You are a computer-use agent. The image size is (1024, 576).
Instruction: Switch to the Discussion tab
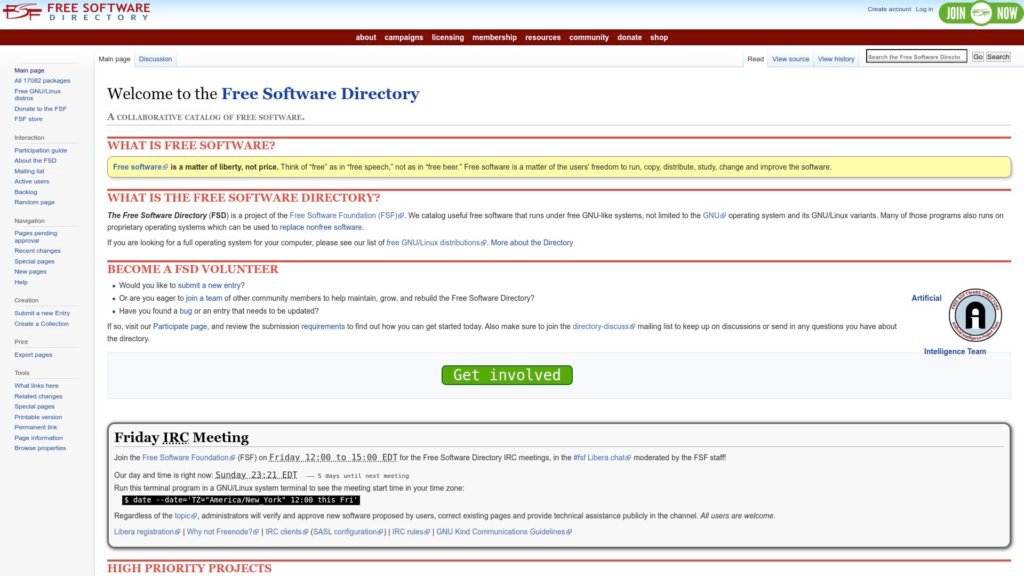pos(155,59)
